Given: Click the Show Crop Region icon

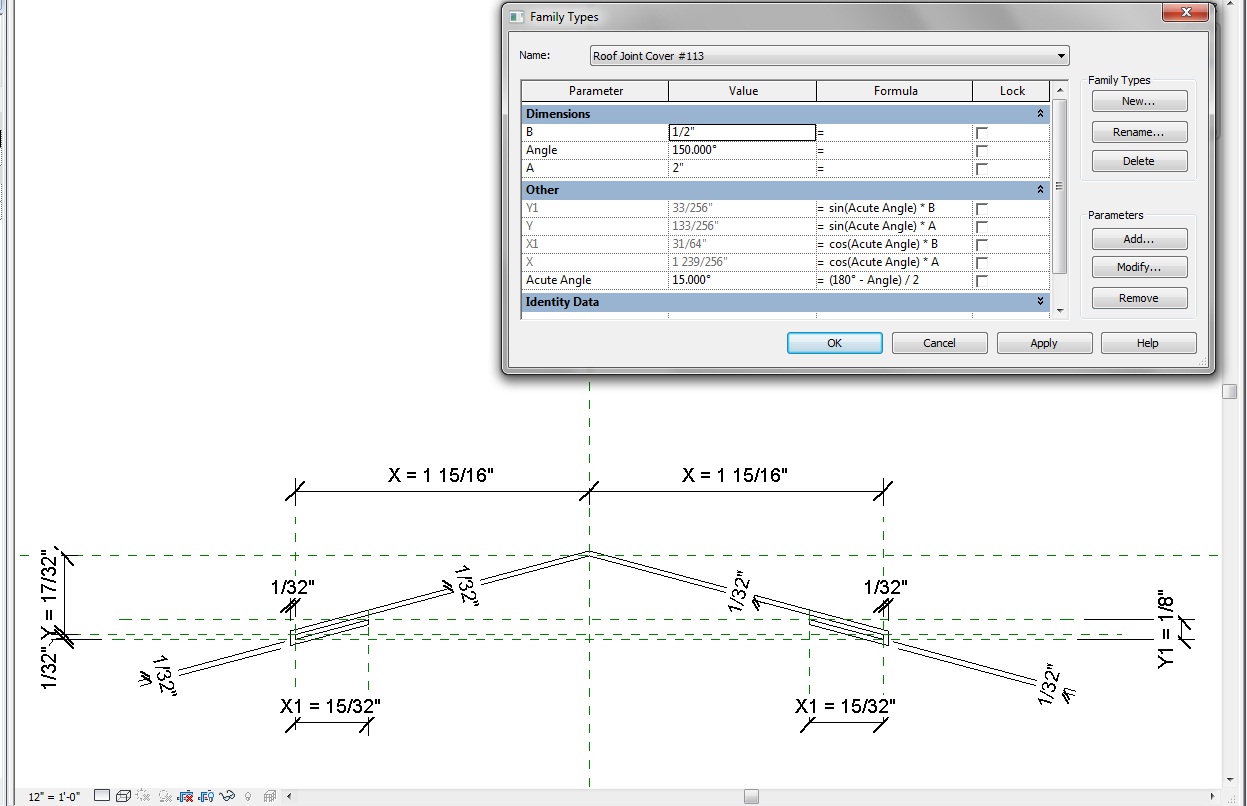Looking at the screenshot, I should pyautogui.click(x=206, y=795).
